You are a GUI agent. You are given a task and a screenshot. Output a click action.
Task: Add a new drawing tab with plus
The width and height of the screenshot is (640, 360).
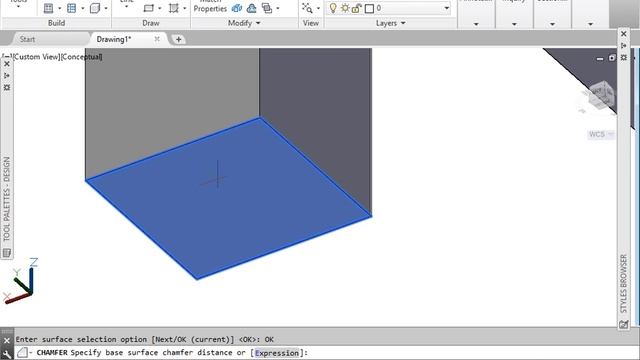point(178,40)
